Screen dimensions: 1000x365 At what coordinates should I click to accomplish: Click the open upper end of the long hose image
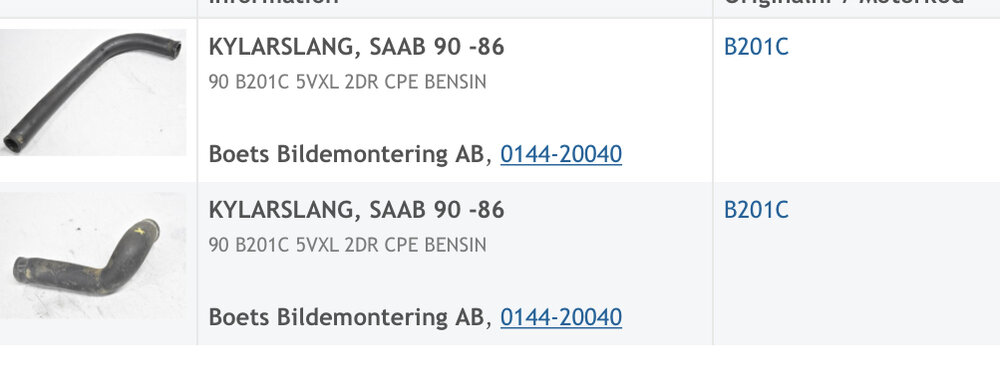(x=173, y=48)
